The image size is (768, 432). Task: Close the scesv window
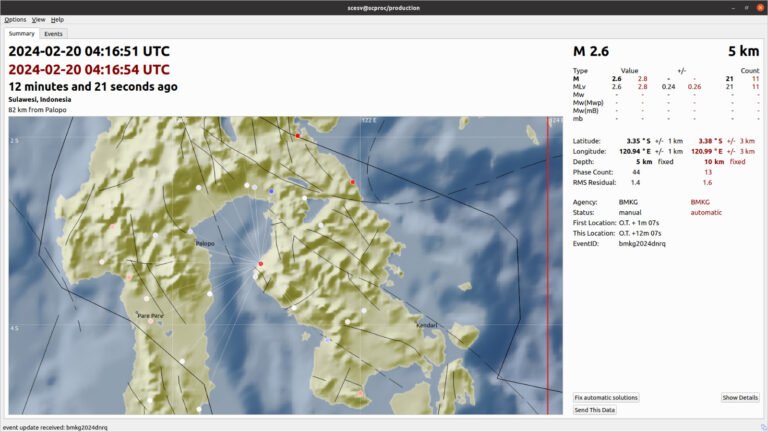760,8
